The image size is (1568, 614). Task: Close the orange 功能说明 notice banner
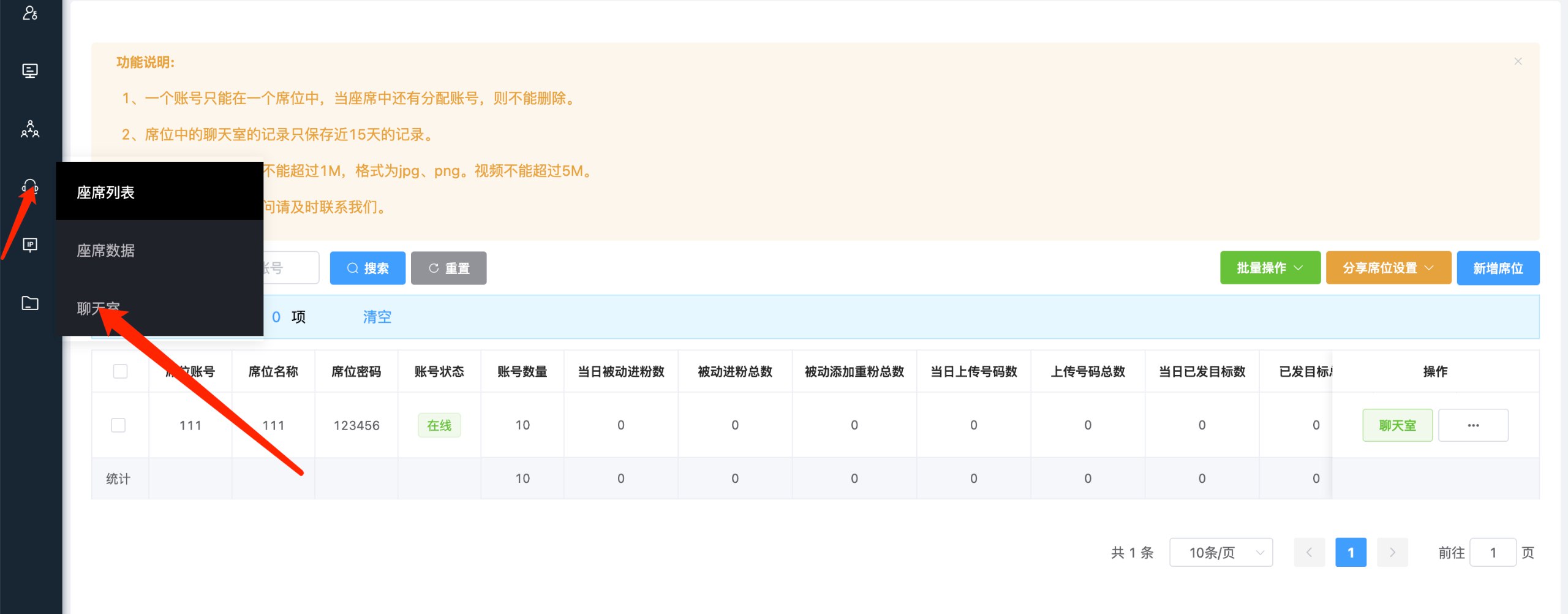point(1518,61)
